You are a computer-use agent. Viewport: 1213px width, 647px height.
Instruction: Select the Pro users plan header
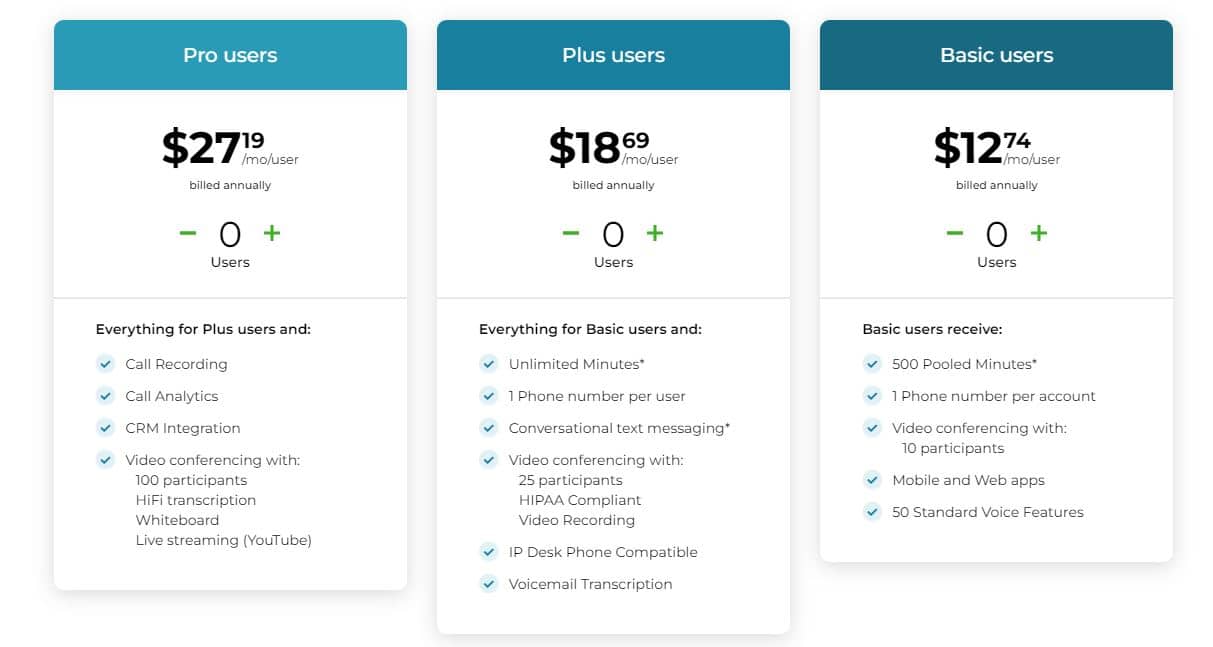point(230,55)
